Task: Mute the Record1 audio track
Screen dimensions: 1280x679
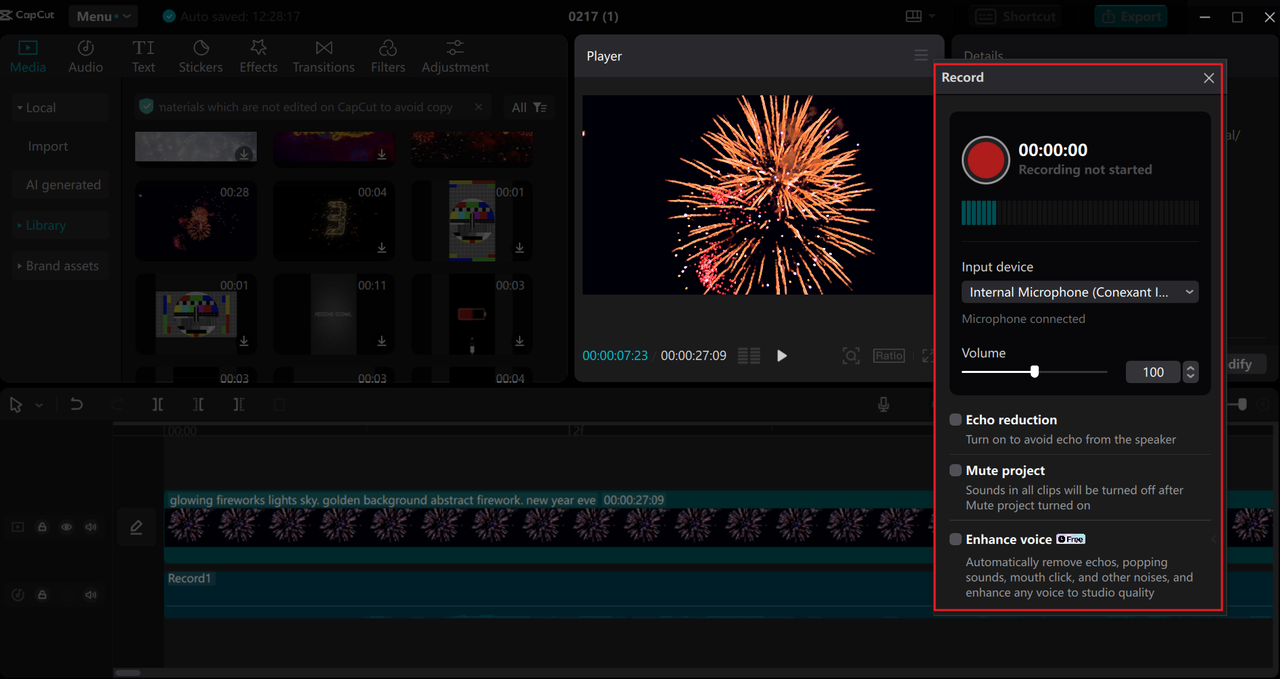Action: [91, 595]
